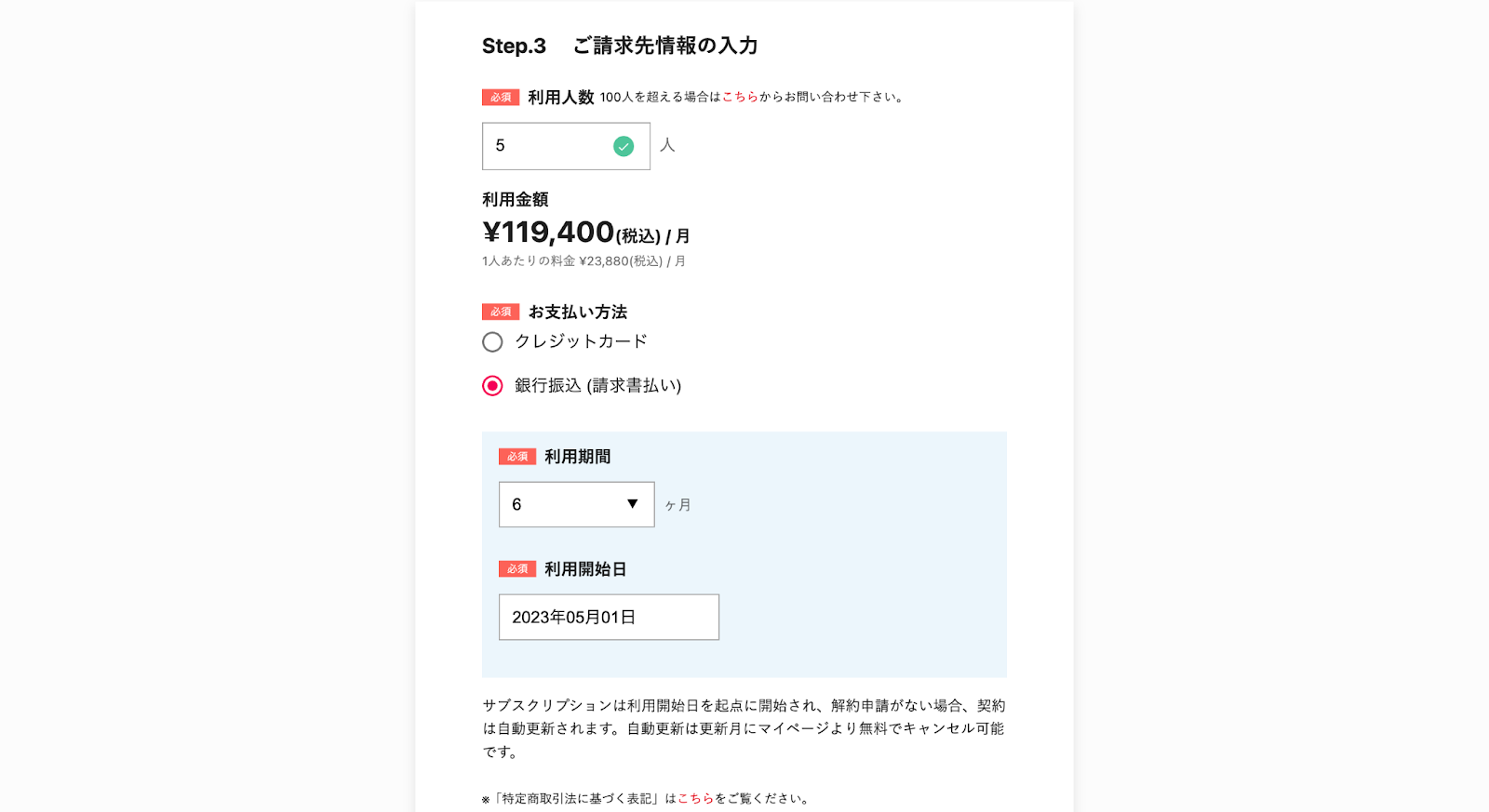Open the 特定商取引法に基づく表記 こちら link
The image size is (1489, 812).
(694, 797)
